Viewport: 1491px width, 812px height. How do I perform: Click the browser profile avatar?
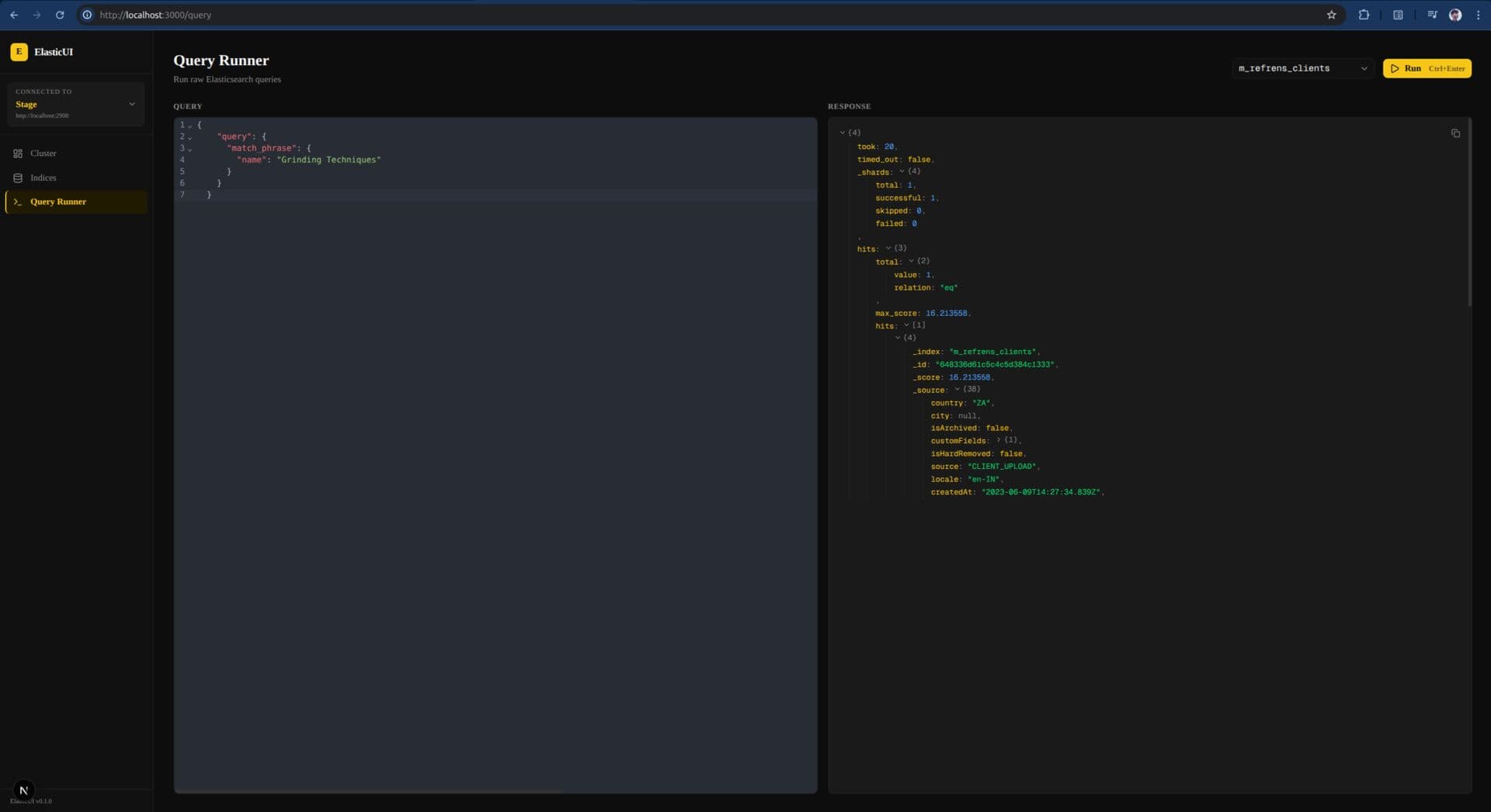1455,15
